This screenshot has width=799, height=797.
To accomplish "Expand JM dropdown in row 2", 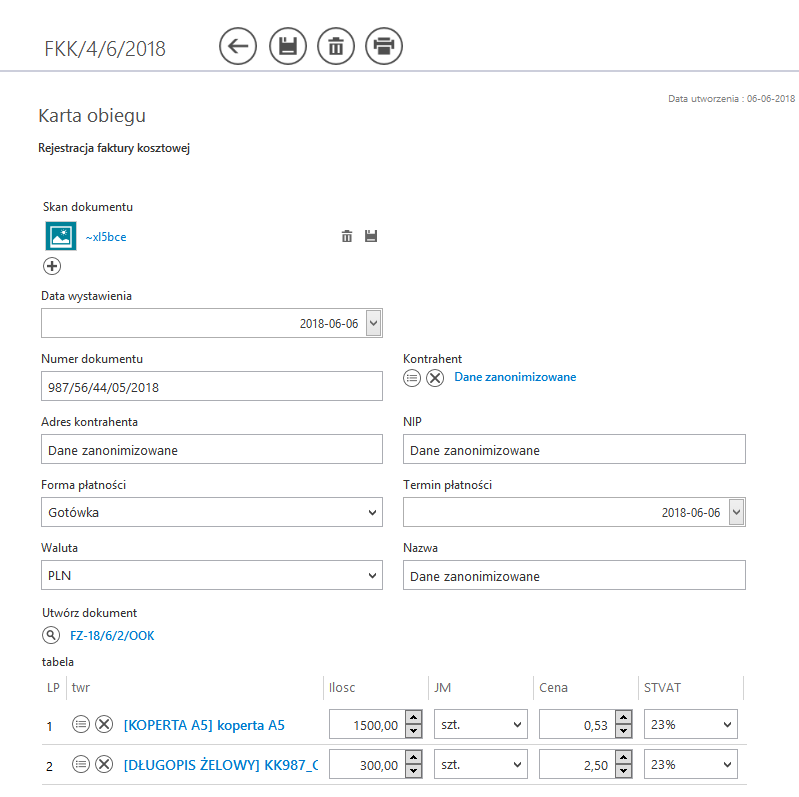I will click(481, 764).
